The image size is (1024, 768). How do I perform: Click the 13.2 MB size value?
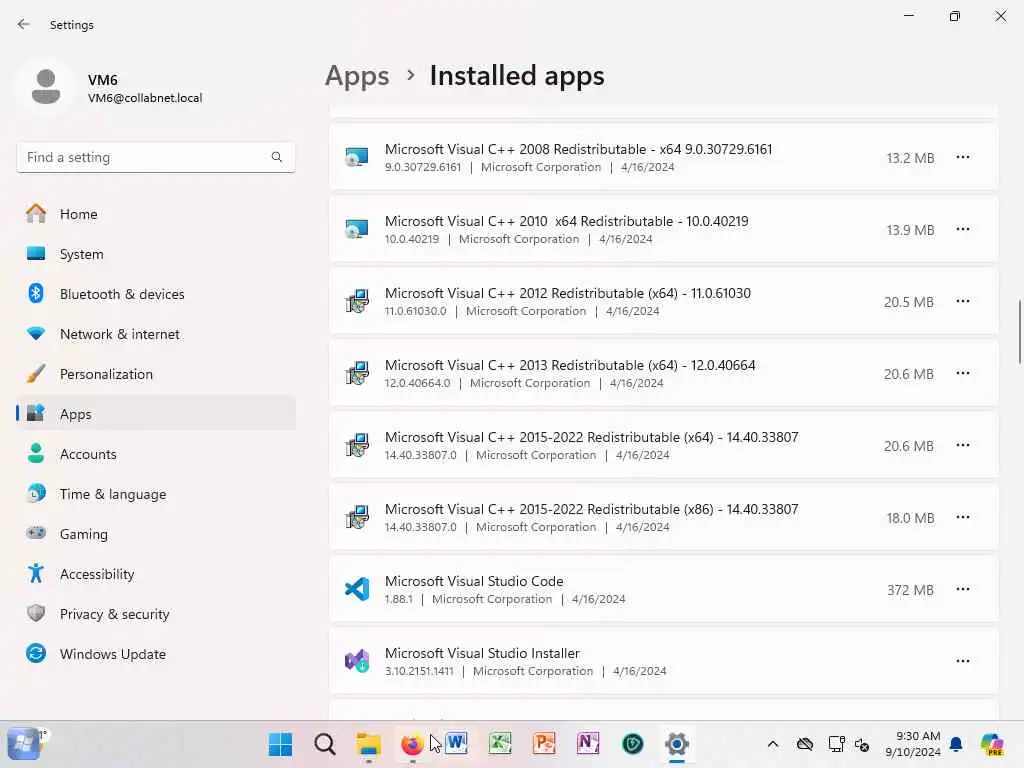click(910, 158)
